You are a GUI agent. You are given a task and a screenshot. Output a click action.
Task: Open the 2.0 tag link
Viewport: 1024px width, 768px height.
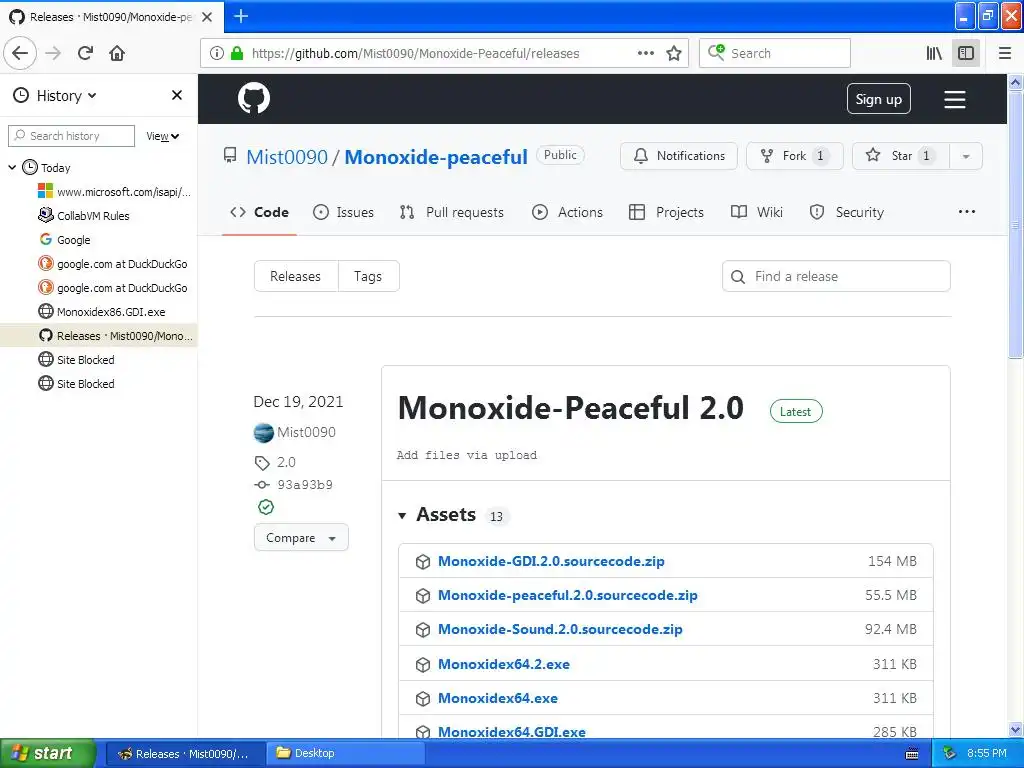(x=286, y=462)
